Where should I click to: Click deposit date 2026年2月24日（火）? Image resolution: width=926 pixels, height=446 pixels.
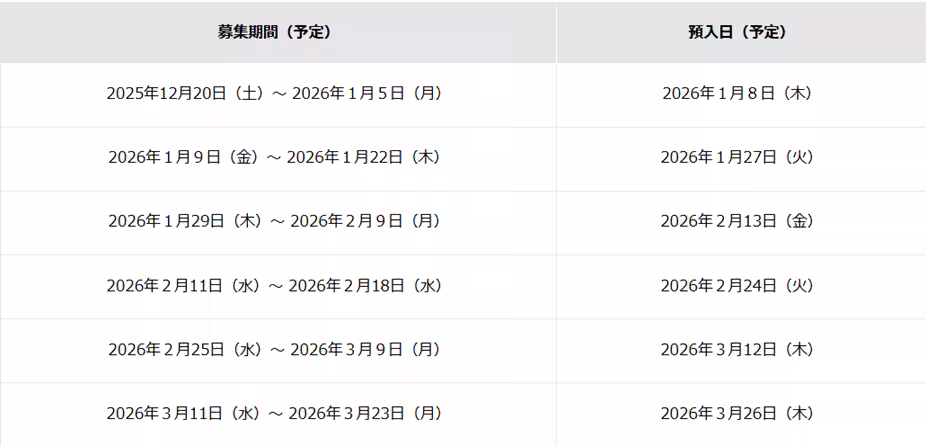[x=737, y=286]
